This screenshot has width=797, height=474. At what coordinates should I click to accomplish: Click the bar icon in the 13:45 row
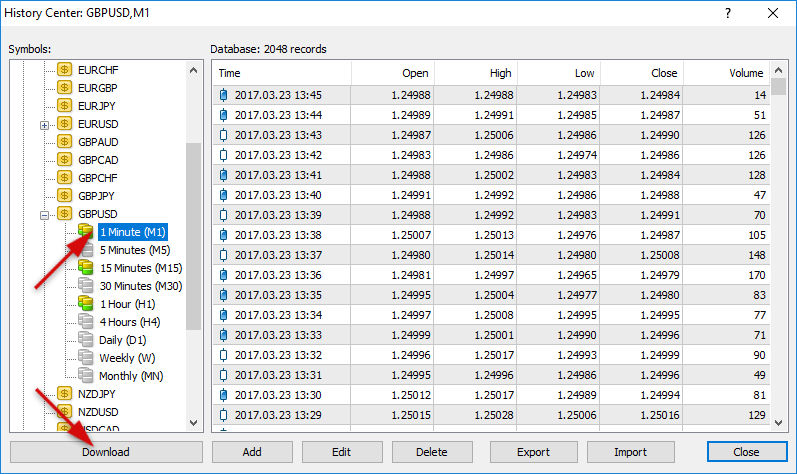point(223,96)
